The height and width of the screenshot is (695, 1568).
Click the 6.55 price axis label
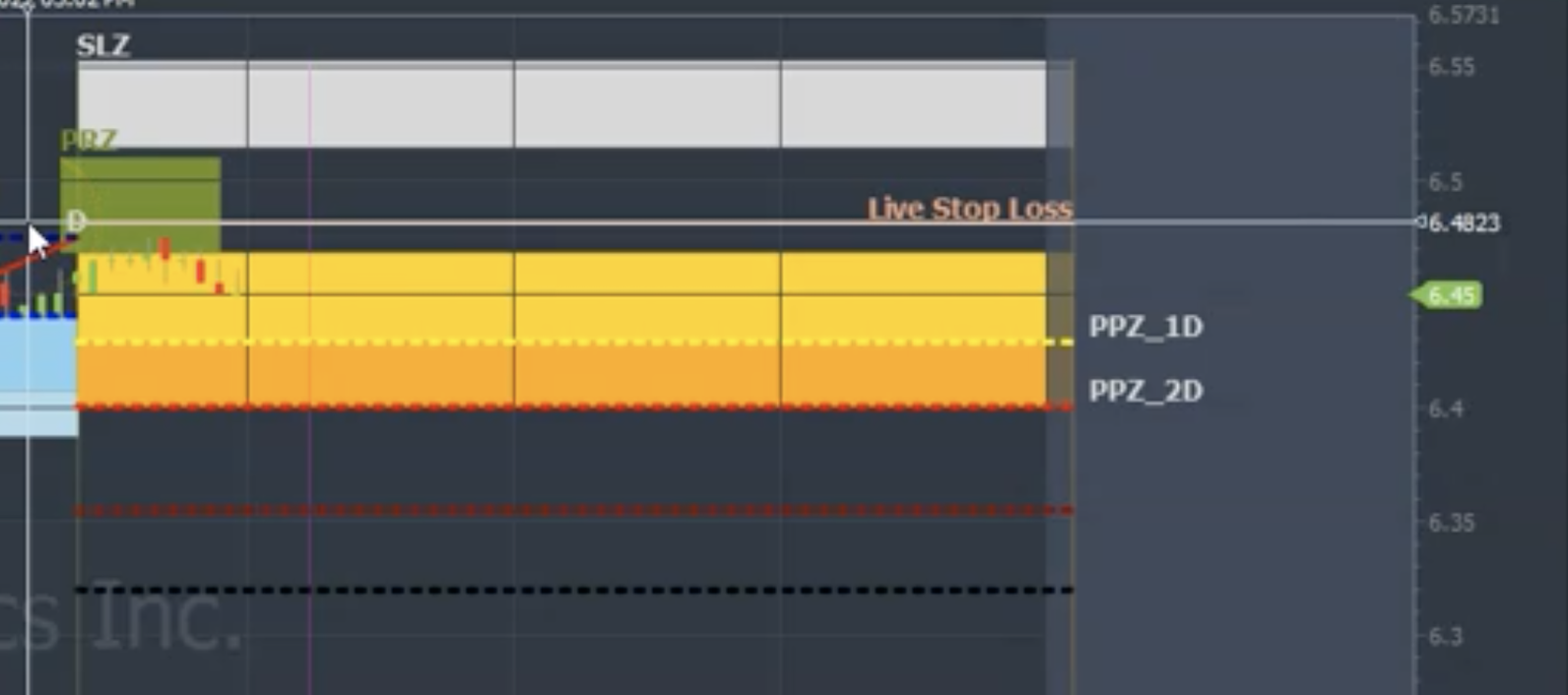coord(1451,67)
